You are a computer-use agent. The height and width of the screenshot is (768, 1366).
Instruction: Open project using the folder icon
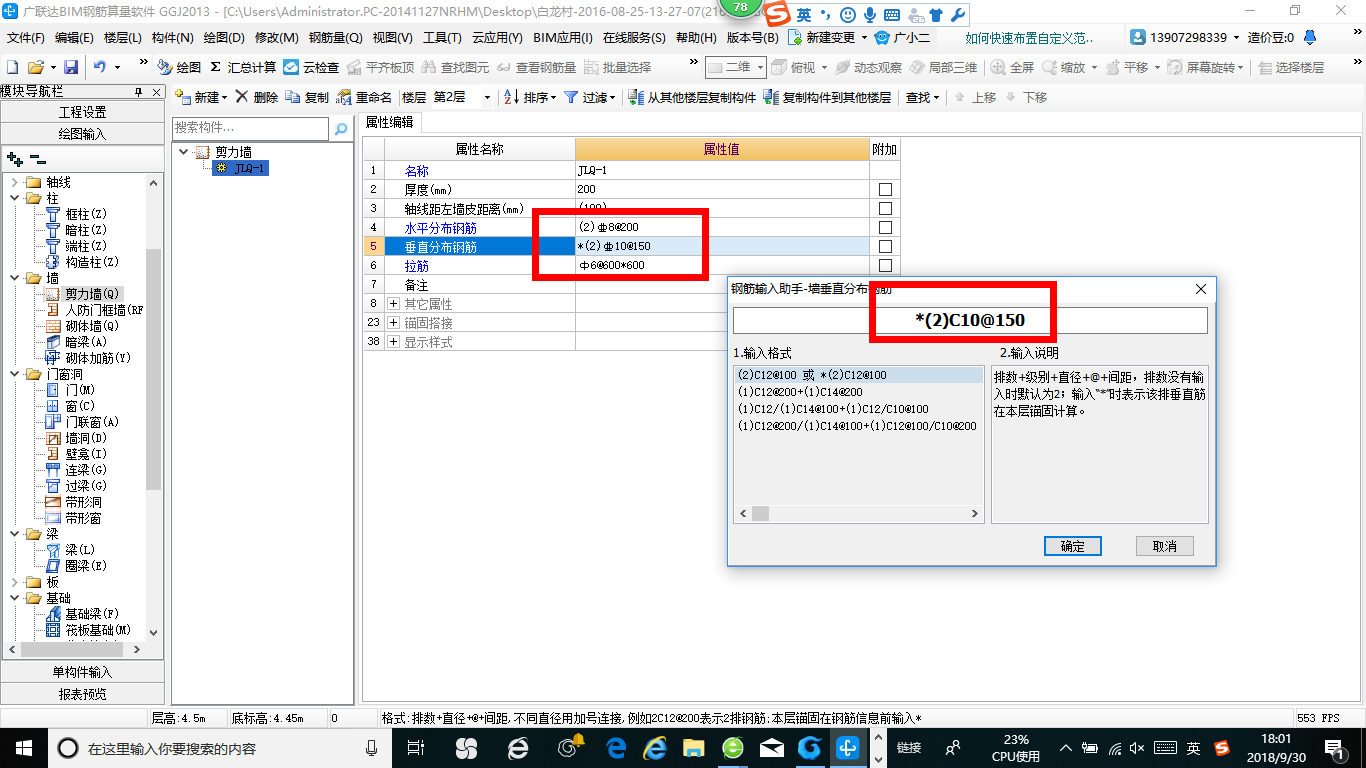click(35, 67)
